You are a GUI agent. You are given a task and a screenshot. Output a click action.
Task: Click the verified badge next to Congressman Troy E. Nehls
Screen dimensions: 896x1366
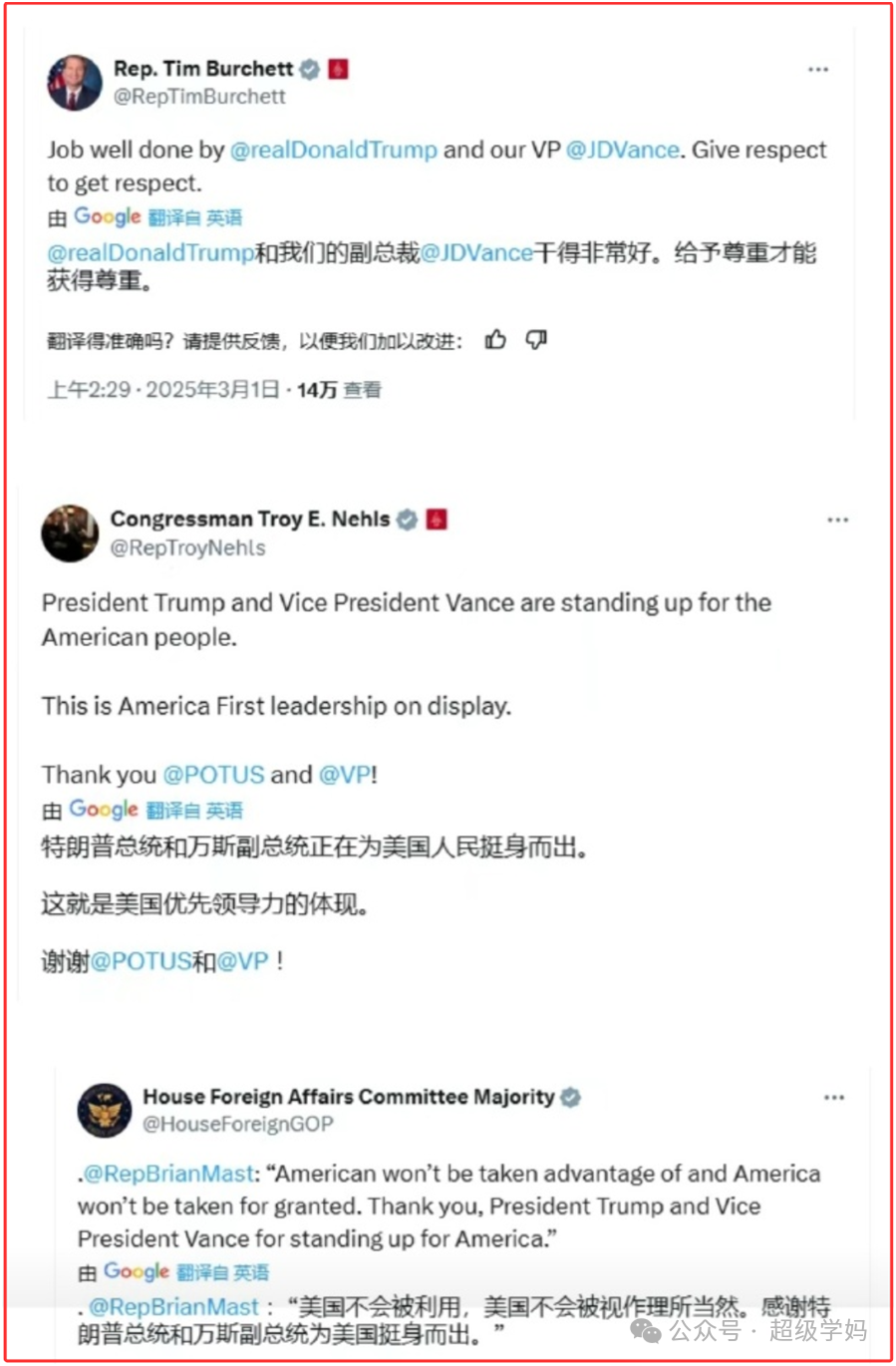coord(407,519)
